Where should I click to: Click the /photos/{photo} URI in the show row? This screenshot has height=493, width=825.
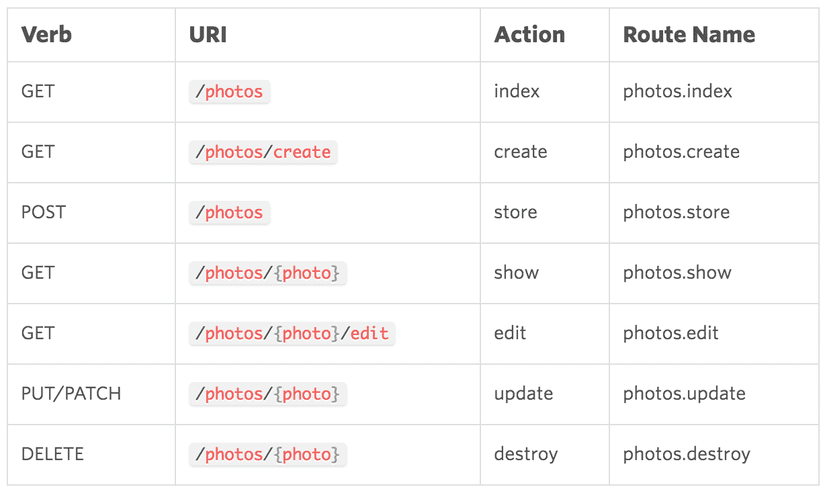pyautogui.click(x=267, y=273)
